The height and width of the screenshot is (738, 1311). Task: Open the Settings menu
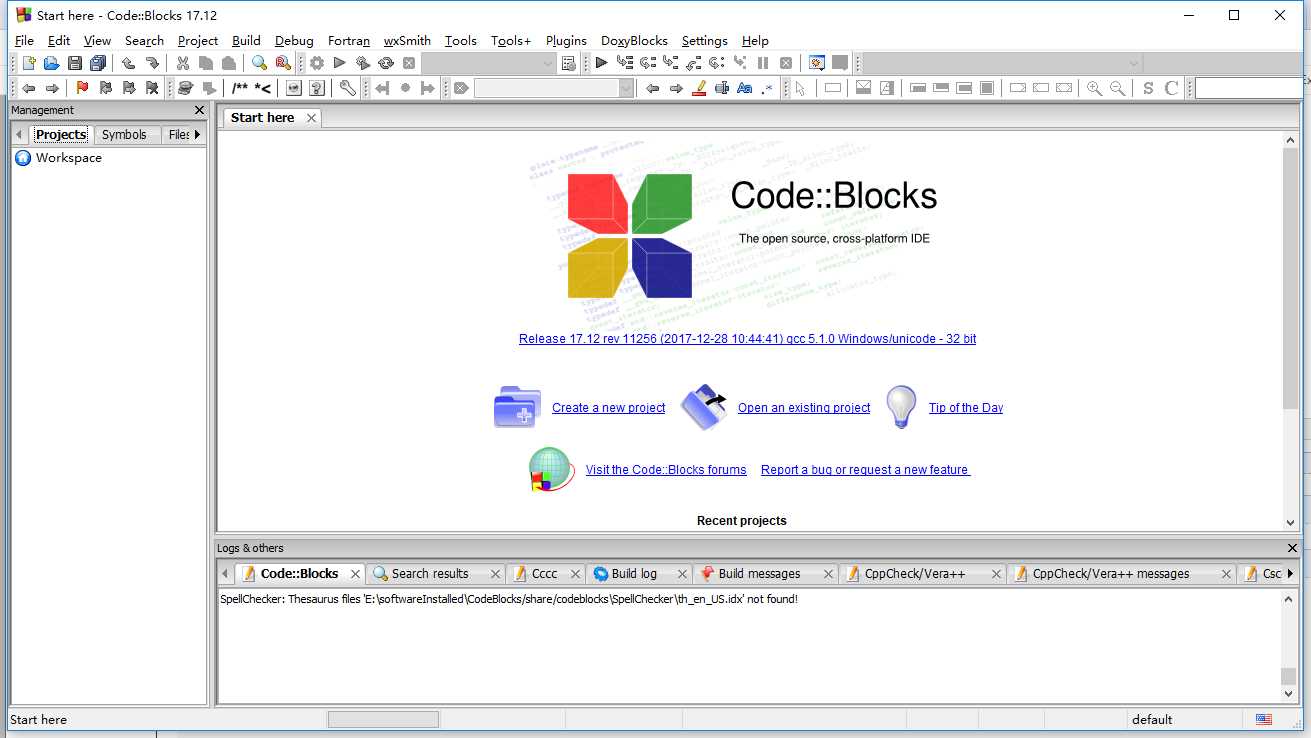pyautogui.click(x=705, y=41)
